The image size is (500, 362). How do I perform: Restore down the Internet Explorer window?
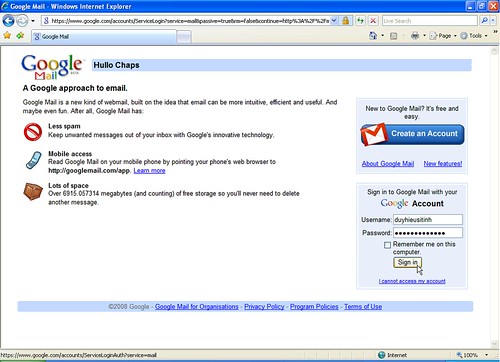pyautogui.click(x=482, y=6)
